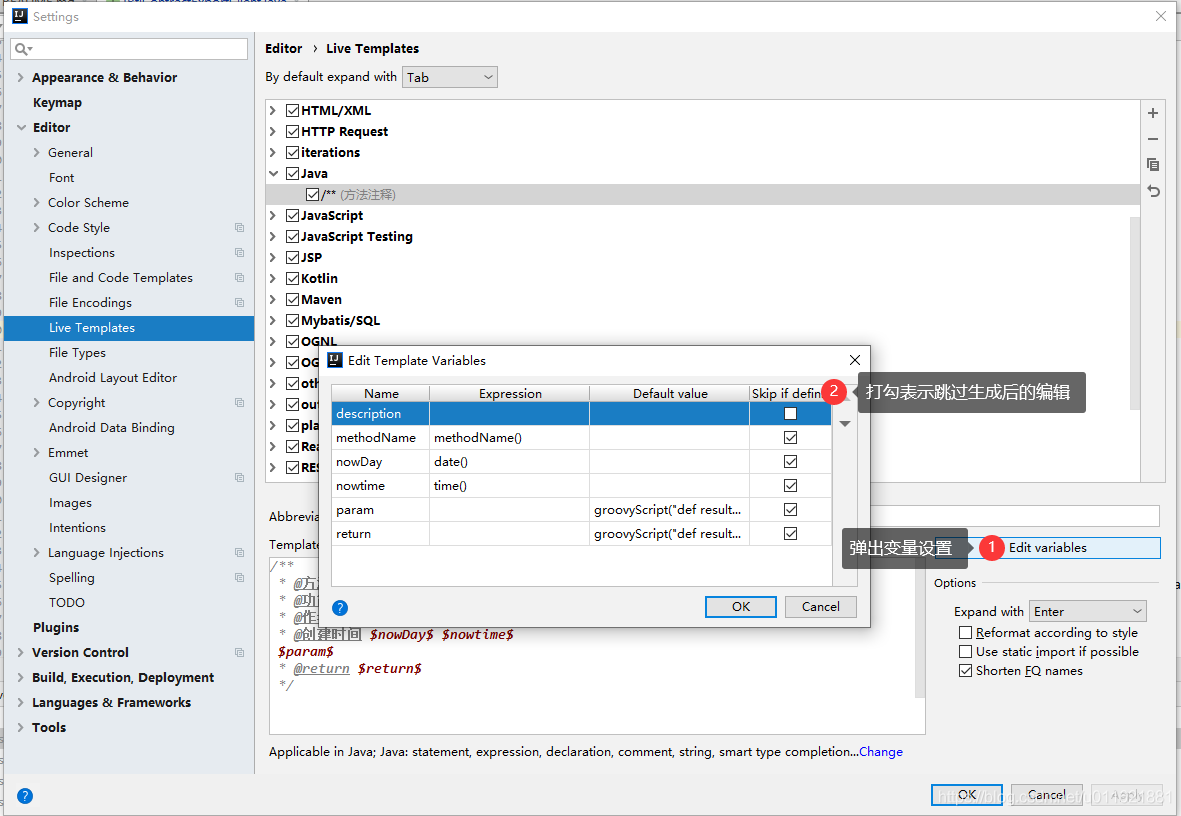Open help from Edit Template Variables dialog
Screen dimensions: 1181x816
340,607
